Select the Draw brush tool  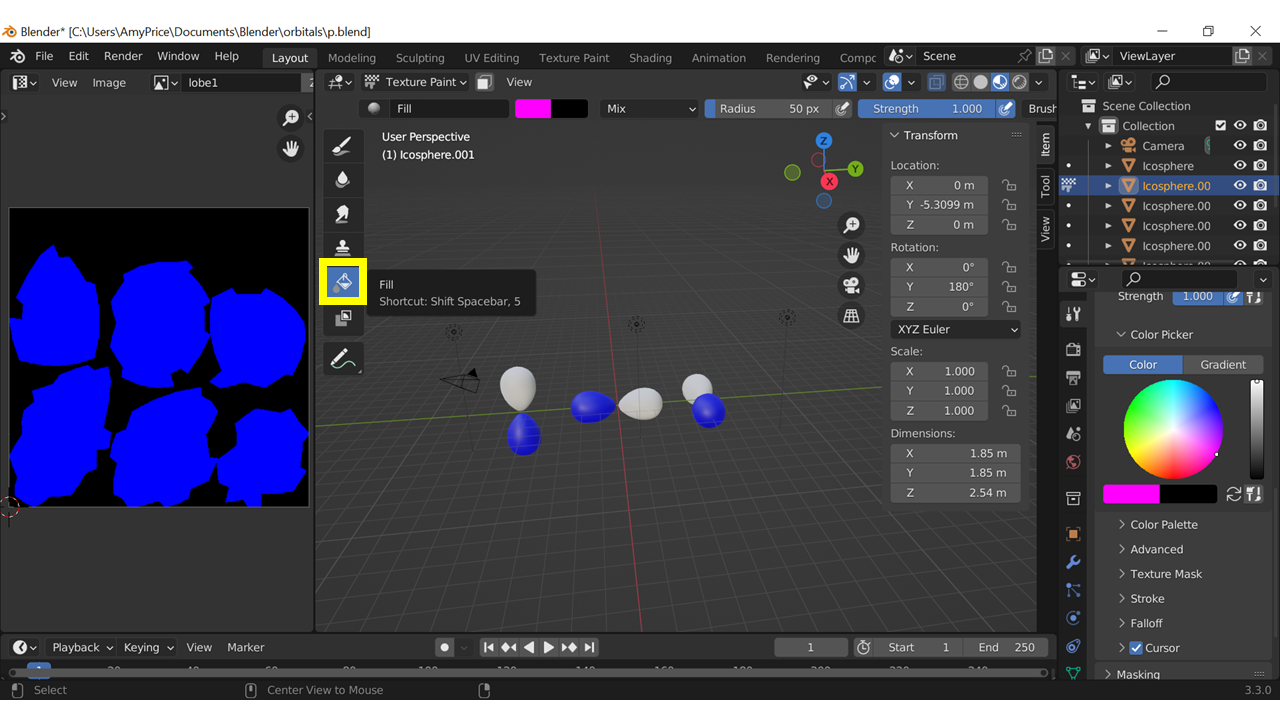point(342,146)
